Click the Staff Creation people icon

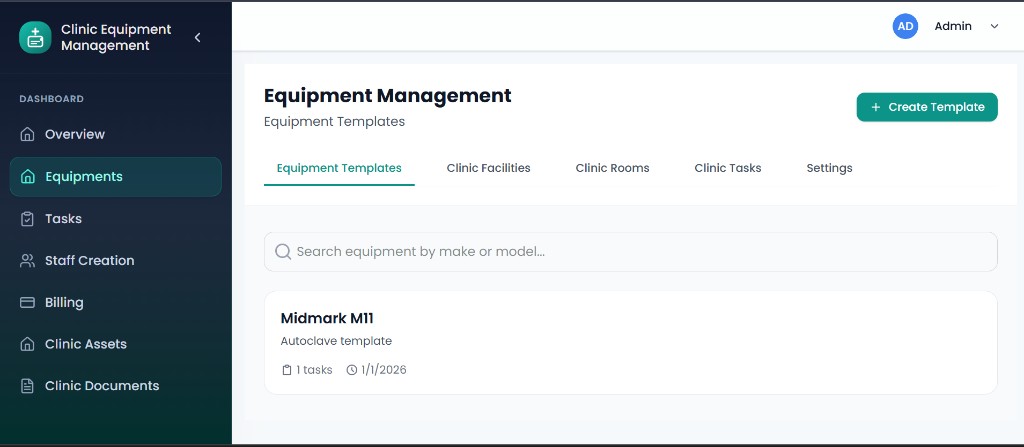click(x=27, y=261)
